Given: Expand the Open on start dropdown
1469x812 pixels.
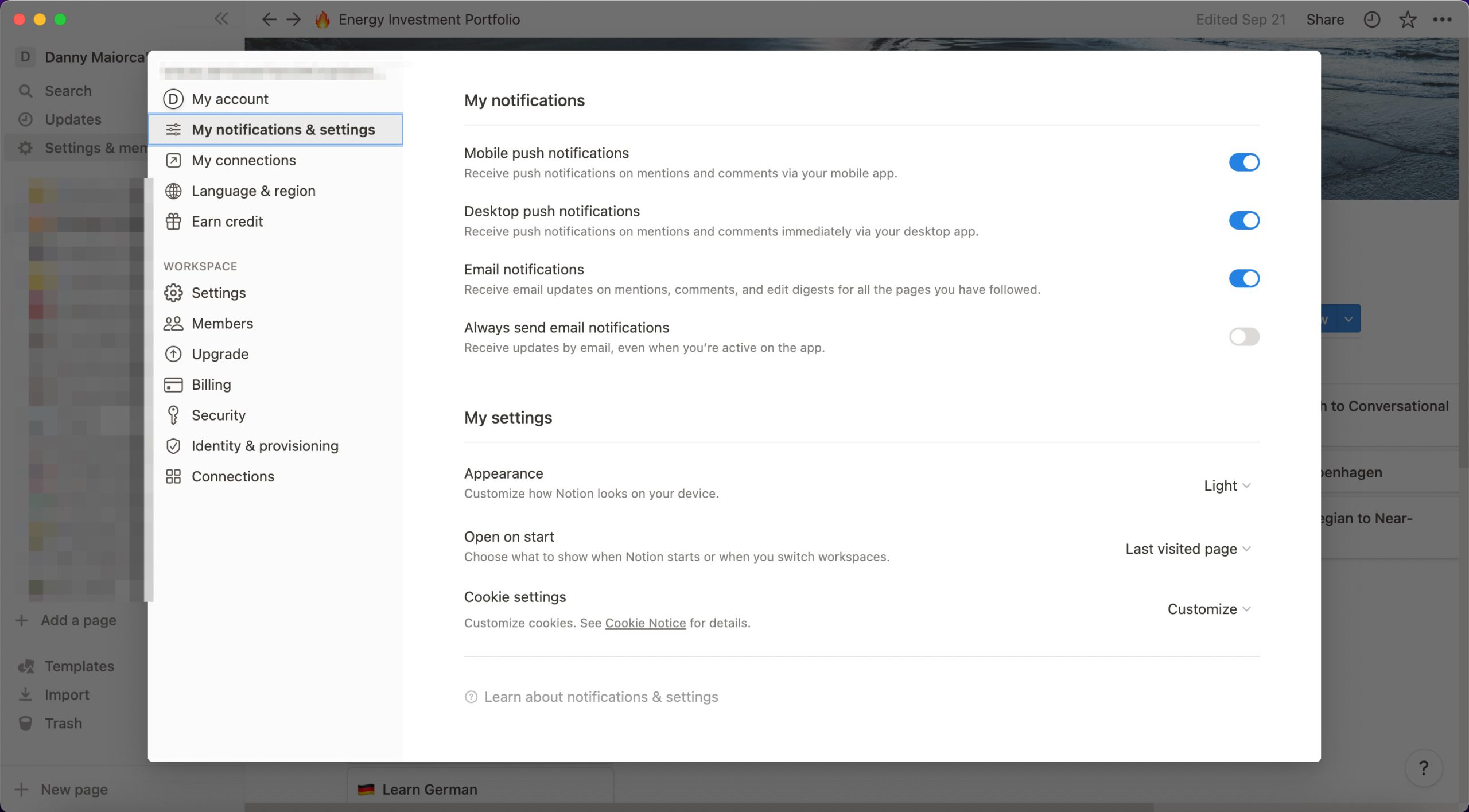Looking at the screenshot, I should point(1188,548).
